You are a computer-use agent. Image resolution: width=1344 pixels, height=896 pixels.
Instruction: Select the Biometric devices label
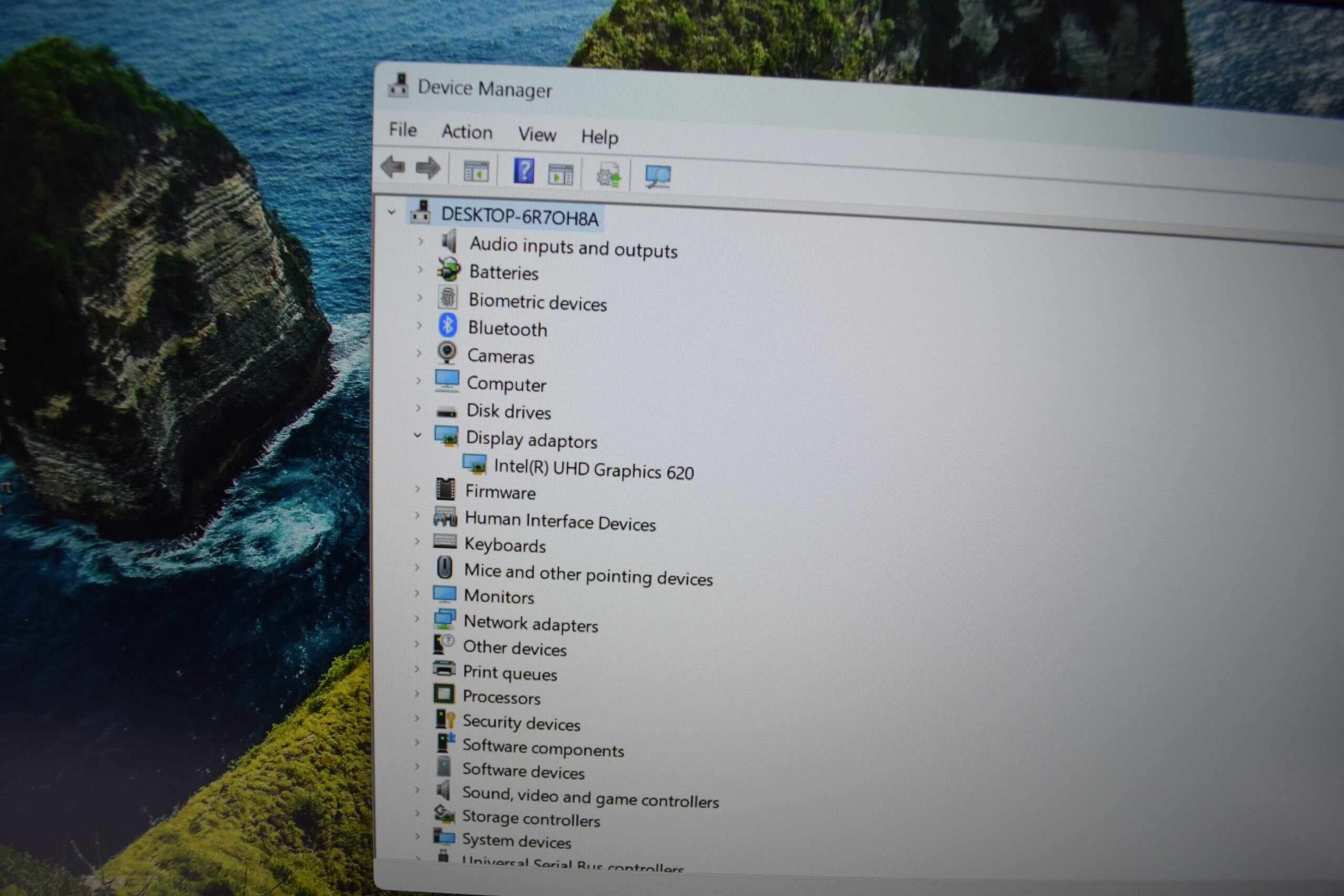(x=538, y=302)
